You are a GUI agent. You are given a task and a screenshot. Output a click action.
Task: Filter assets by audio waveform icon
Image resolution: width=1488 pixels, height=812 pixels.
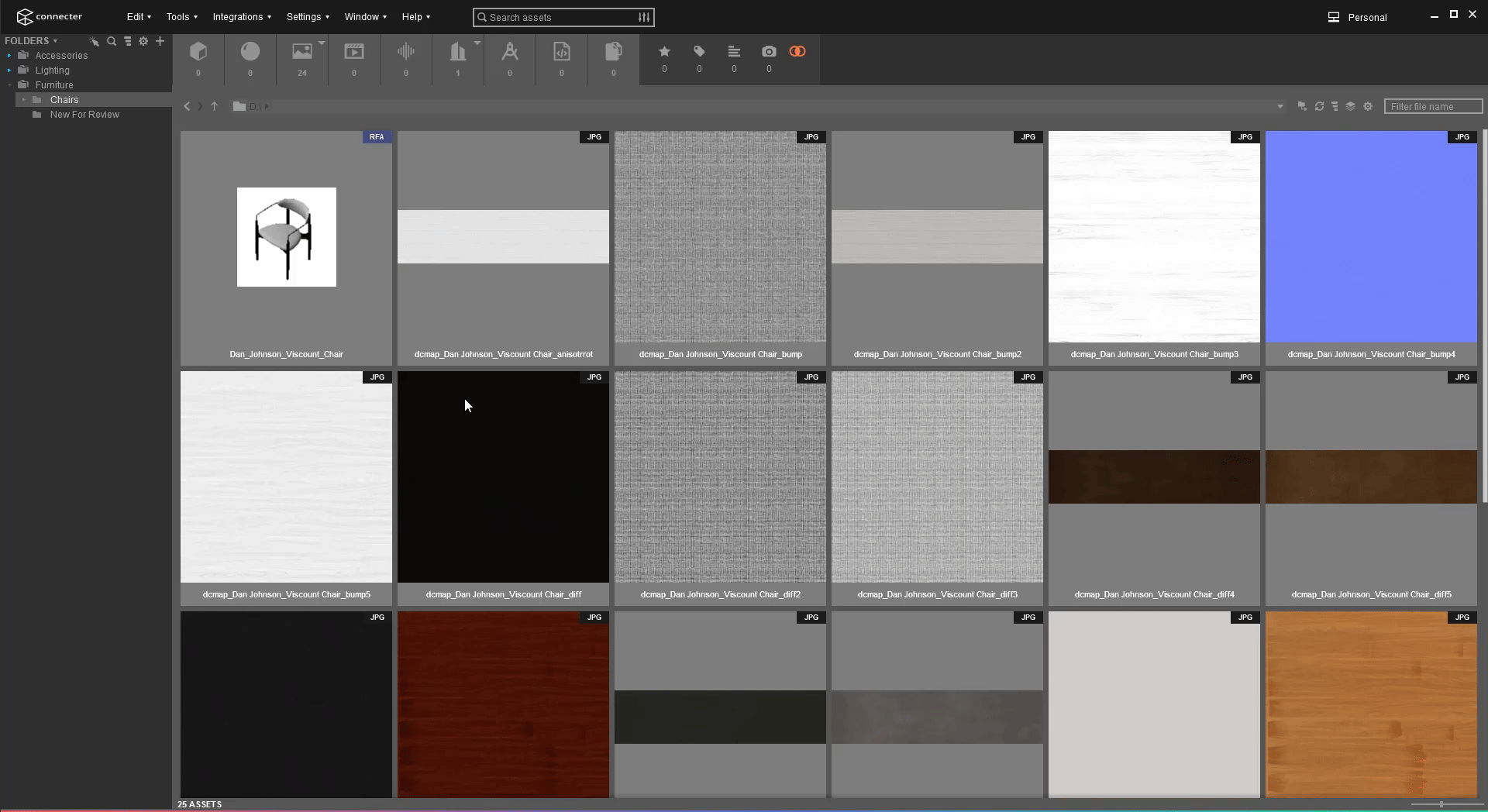[405, 52]
